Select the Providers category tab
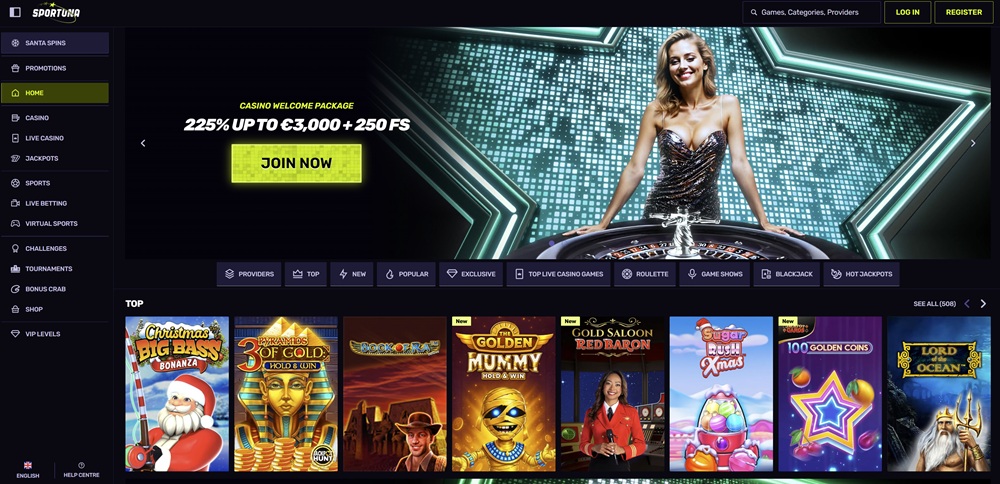The image size is (1000, 484). [x=249, y=274]
